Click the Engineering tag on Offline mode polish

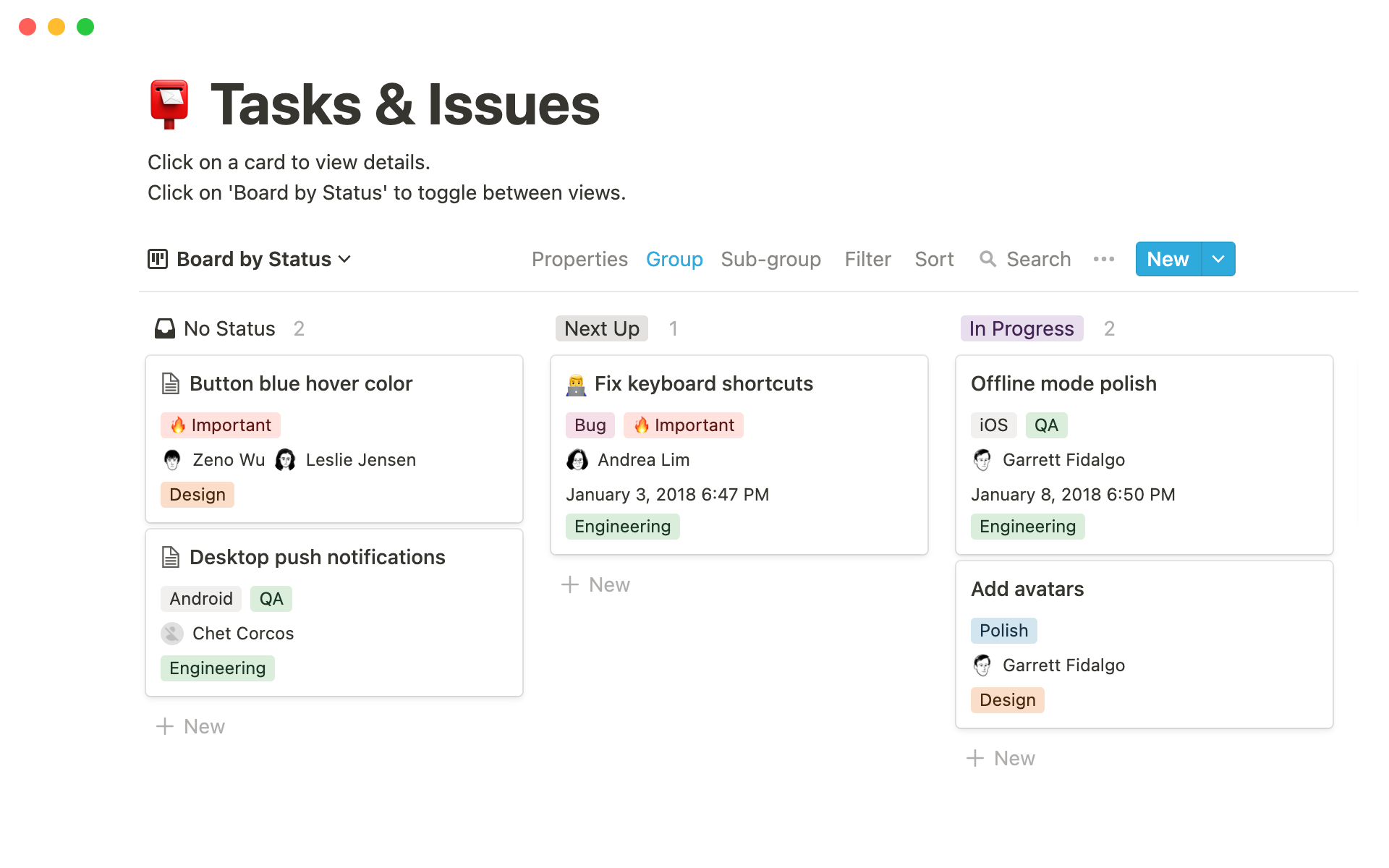1027,525
